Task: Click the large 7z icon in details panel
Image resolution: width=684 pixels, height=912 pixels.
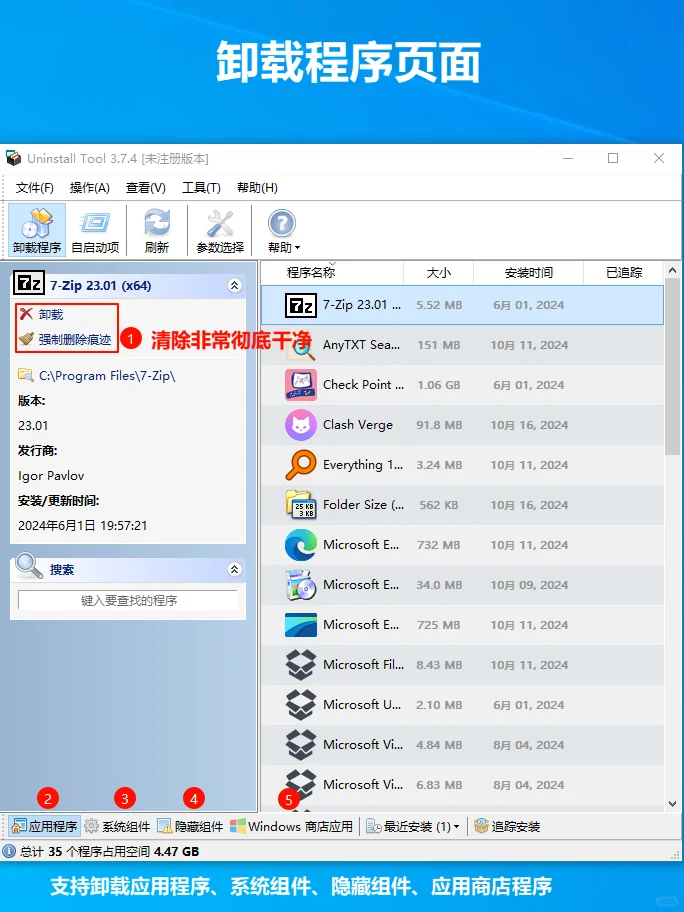Action: (28, 283)
